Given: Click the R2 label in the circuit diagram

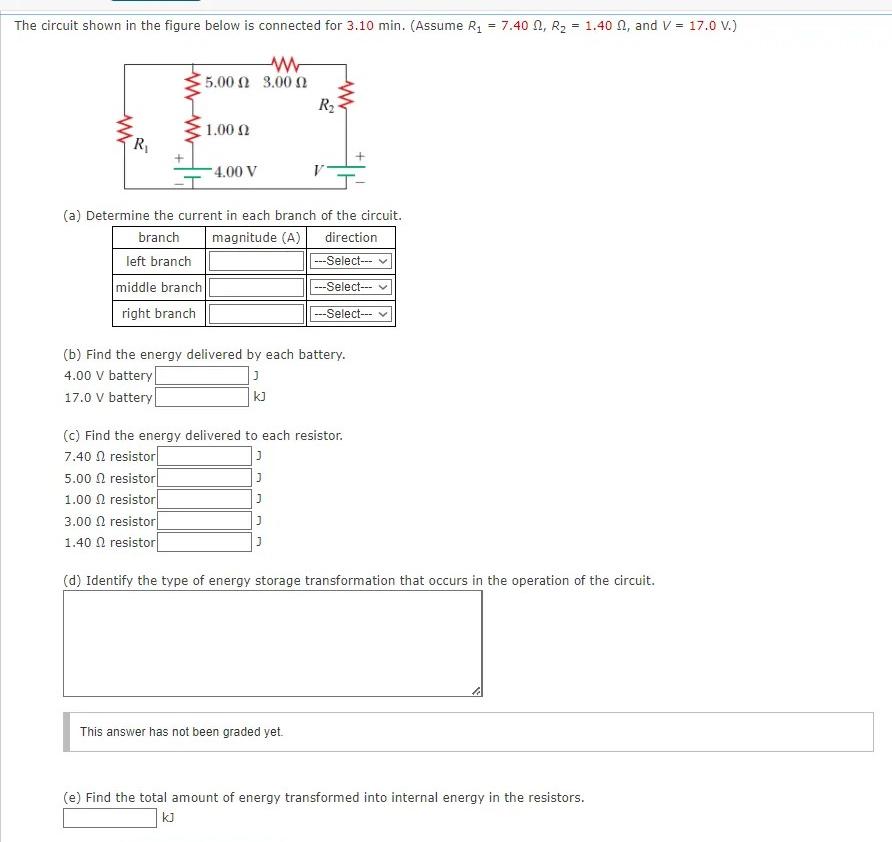Looking at the screenshot, I should [327, 105].
